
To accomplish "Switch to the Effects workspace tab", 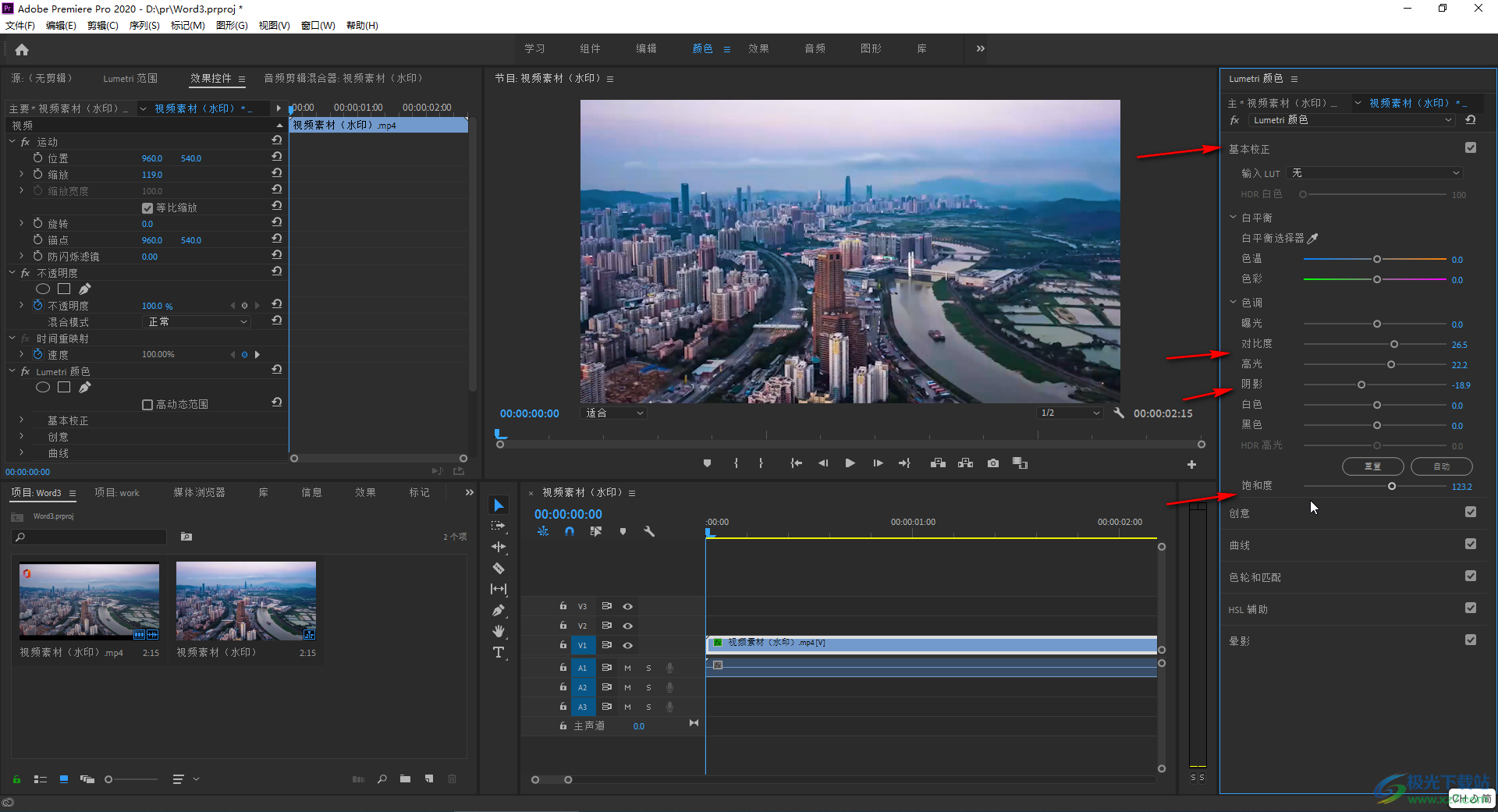I will click(758, 48).
